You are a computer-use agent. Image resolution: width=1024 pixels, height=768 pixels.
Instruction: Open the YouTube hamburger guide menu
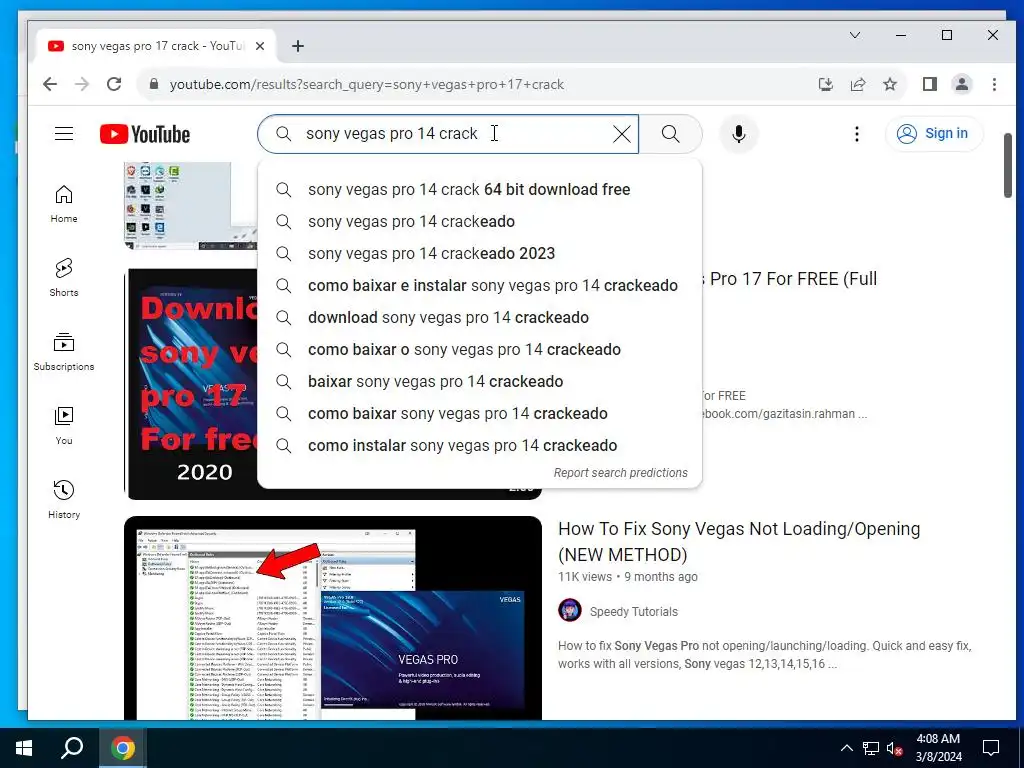(63, 134)
